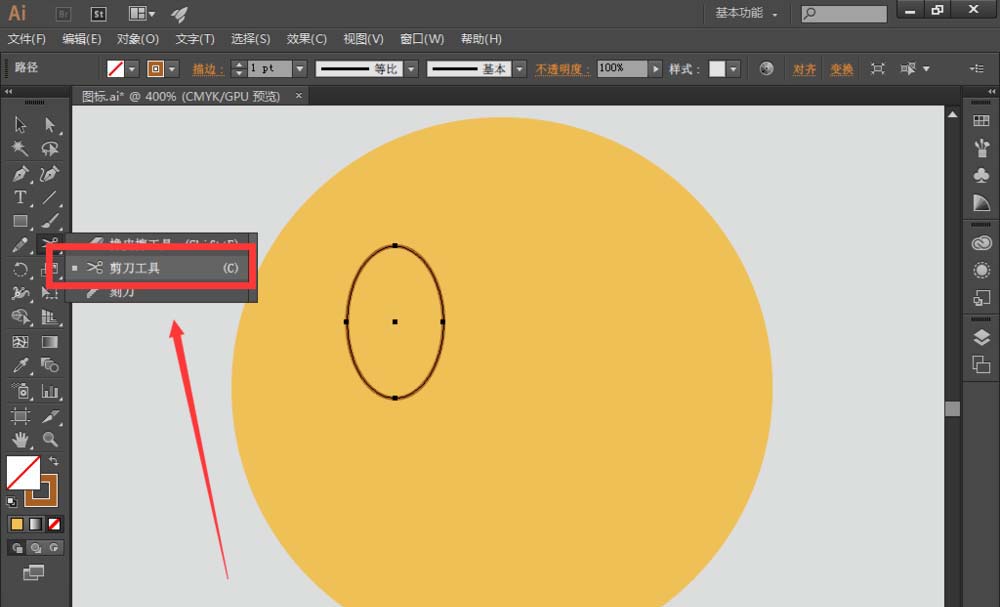
Task: Open the 效果(C) menu
Action: tap(307, 39)
